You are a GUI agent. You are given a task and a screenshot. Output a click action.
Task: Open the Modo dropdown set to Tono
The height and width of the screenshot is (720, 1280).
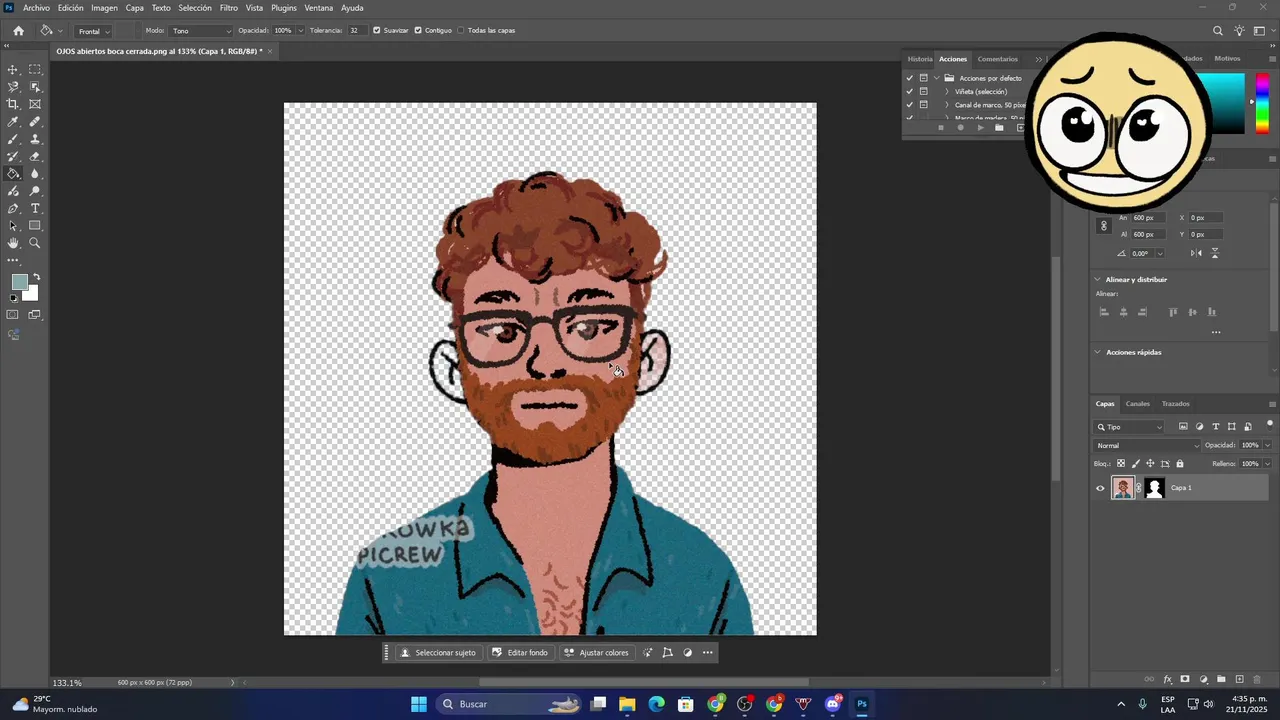(x=201, y=31)
